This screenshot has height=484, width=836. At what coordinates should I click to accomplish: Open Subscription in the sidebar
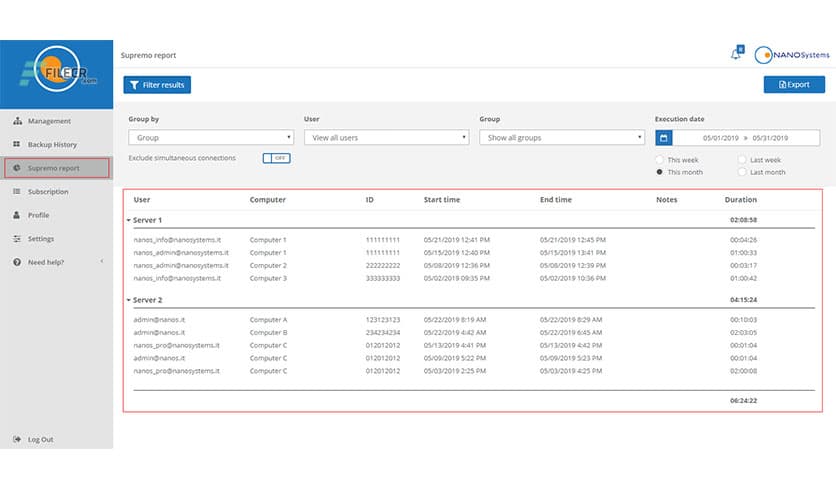coord(48,191)
